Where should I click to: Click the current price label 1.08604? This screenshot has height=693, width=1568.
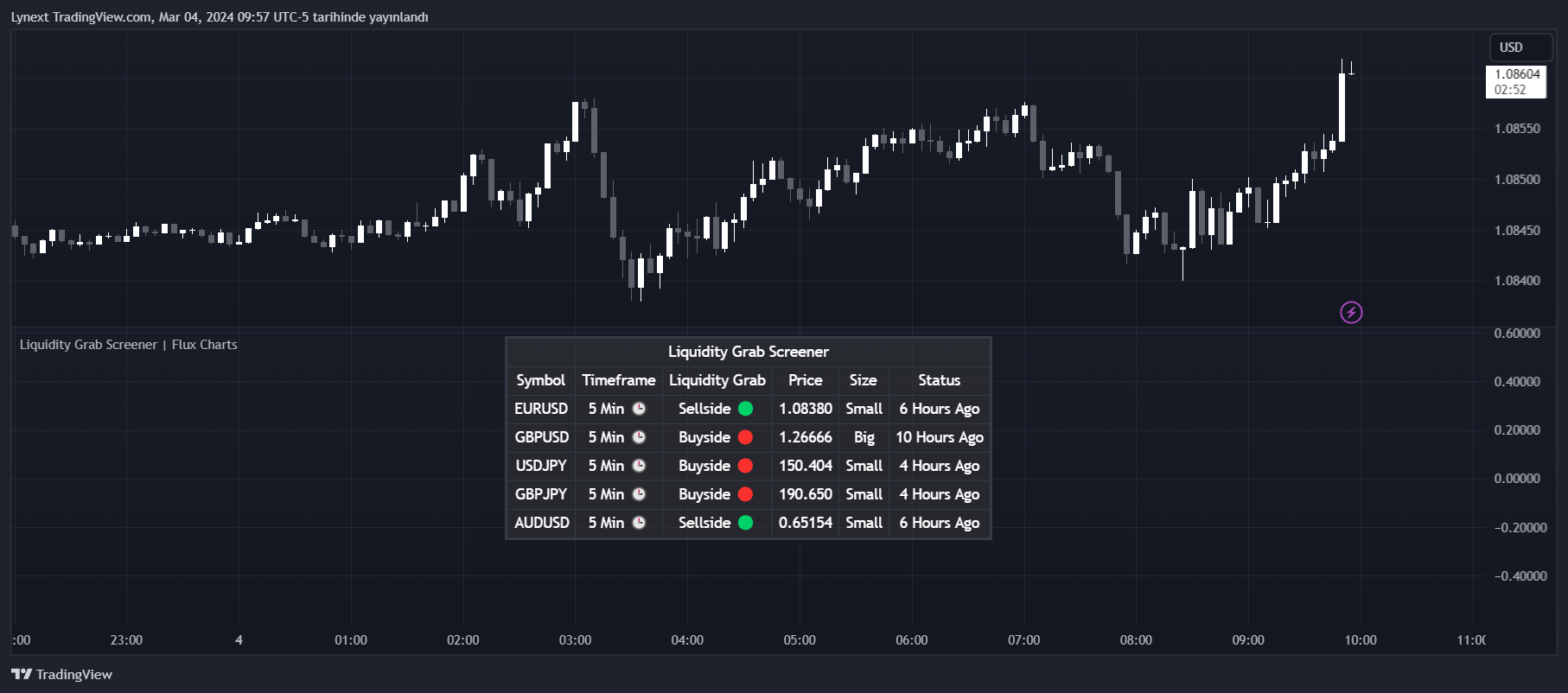tap(1516, 82)
